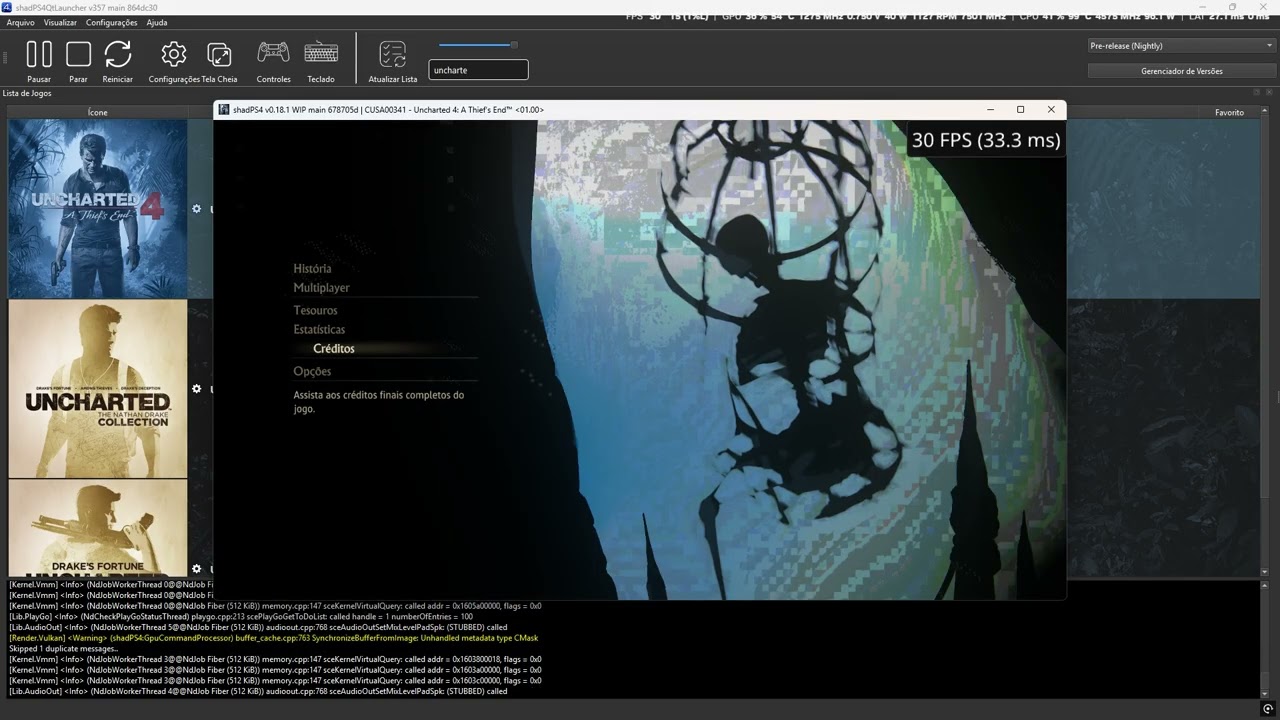Click the shadPS4QtLauncher app icon in title bar

(x=7, y=7)
